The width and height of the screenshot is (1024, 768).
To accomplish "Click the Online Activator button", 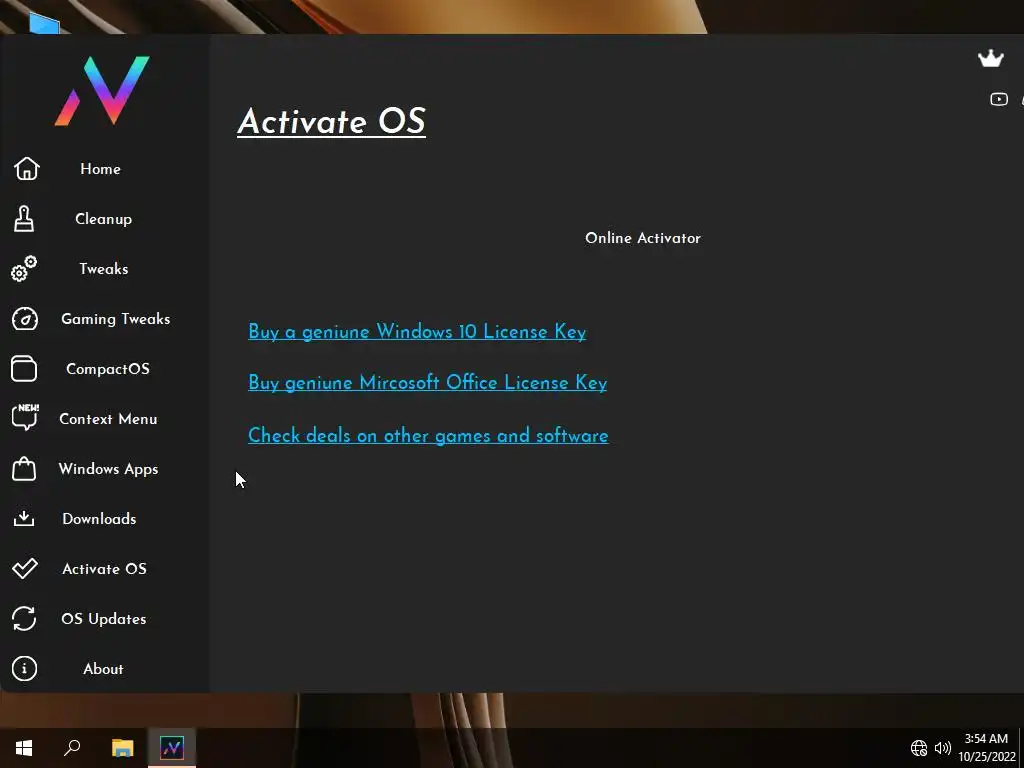I will [643, 238].
